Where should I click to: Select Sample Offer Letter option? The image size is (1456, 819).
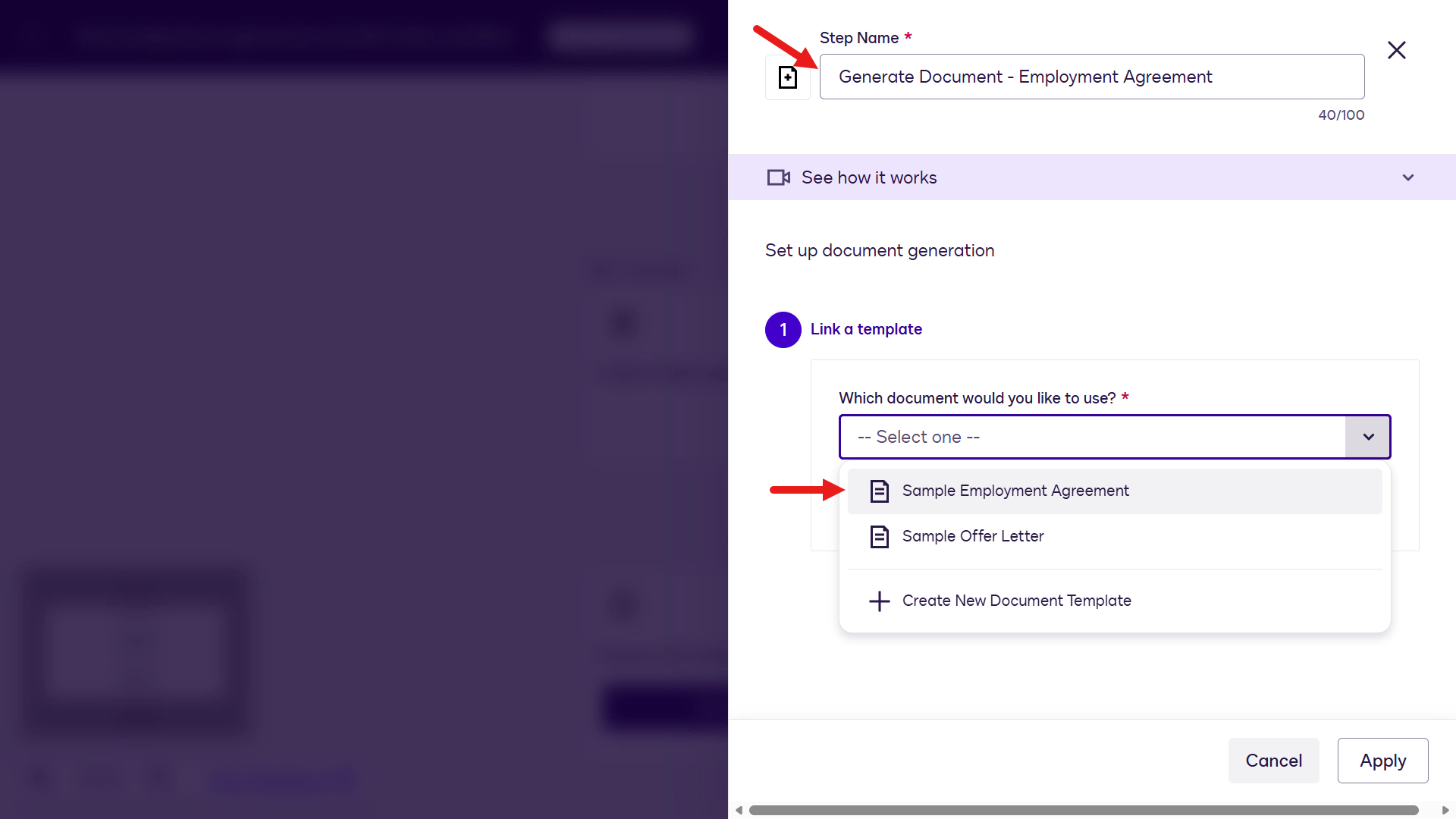[1115, 537]
